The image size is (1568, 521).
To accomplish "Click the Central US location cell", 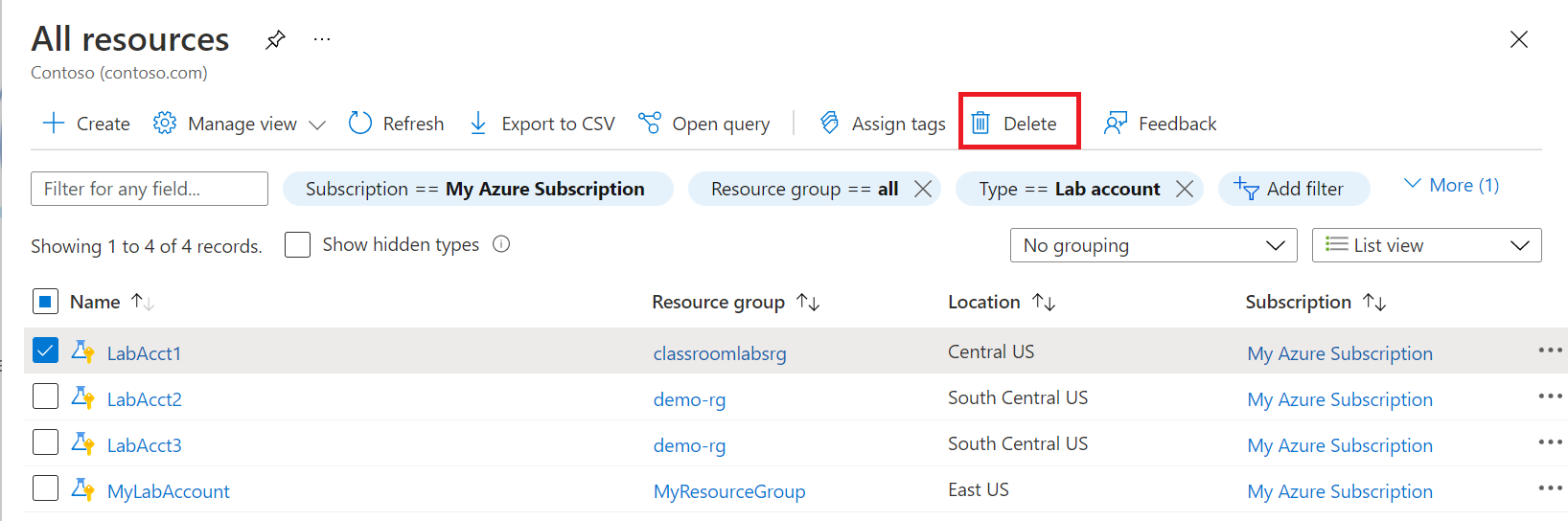I will 991,351.
